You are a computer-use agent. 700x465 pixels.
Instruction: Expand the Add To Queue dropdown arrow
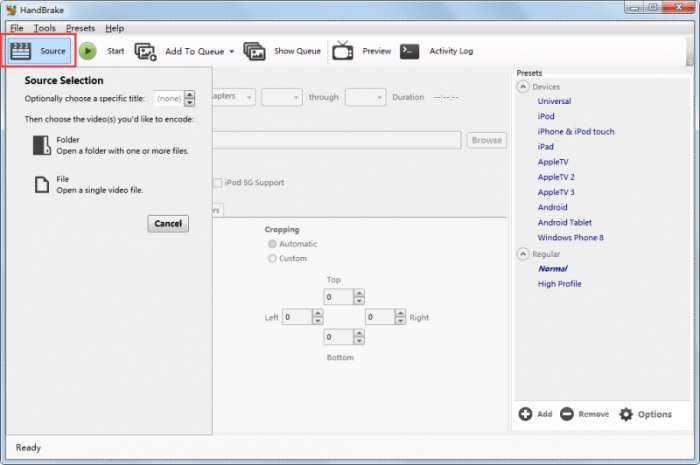click(x=232, y=51)
